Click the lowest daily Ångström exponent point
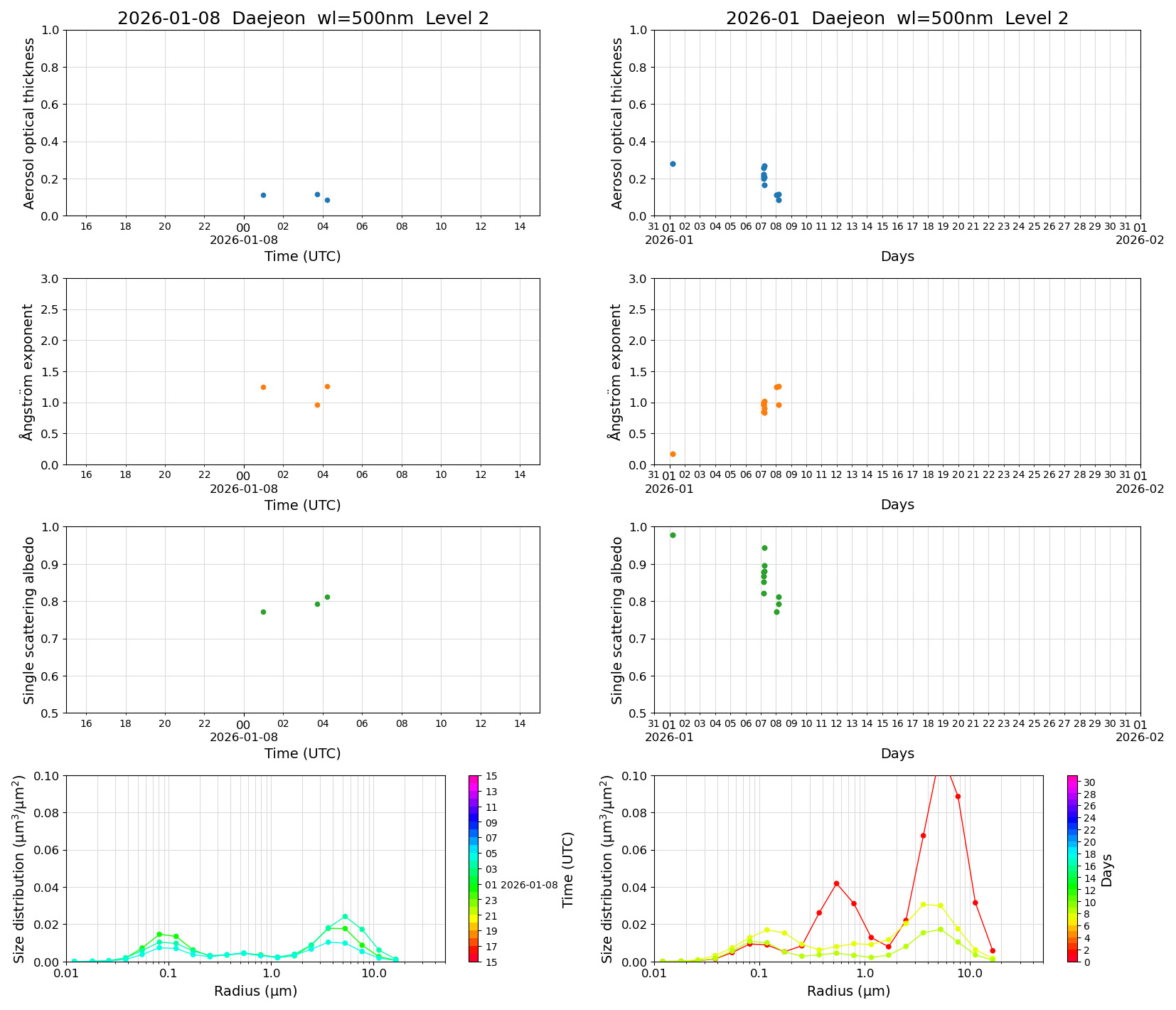This screenshot has width=1176, height=1010. (x=317, y=405)
